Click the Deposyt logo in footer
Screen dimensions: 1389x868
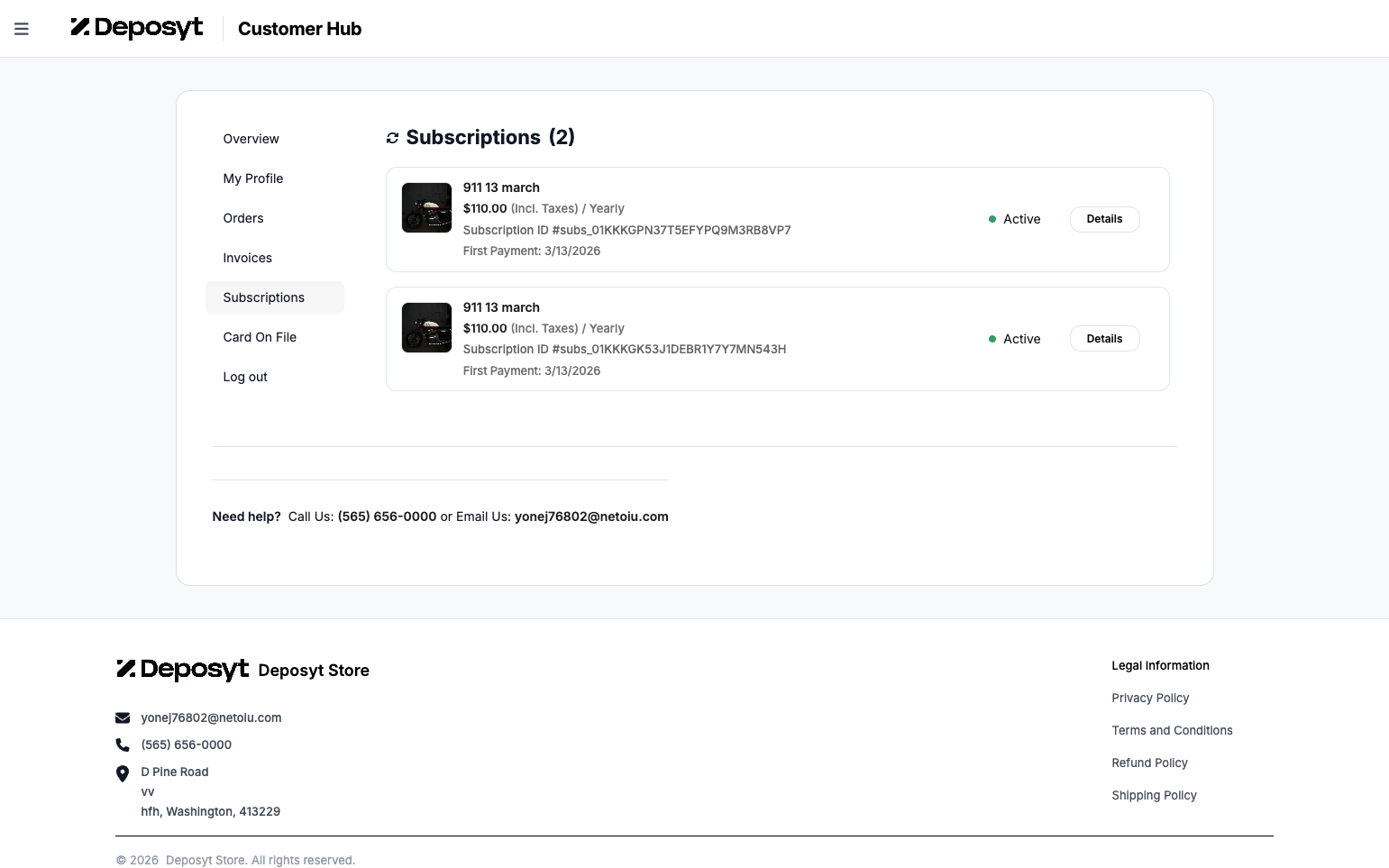tap(183, 670)
